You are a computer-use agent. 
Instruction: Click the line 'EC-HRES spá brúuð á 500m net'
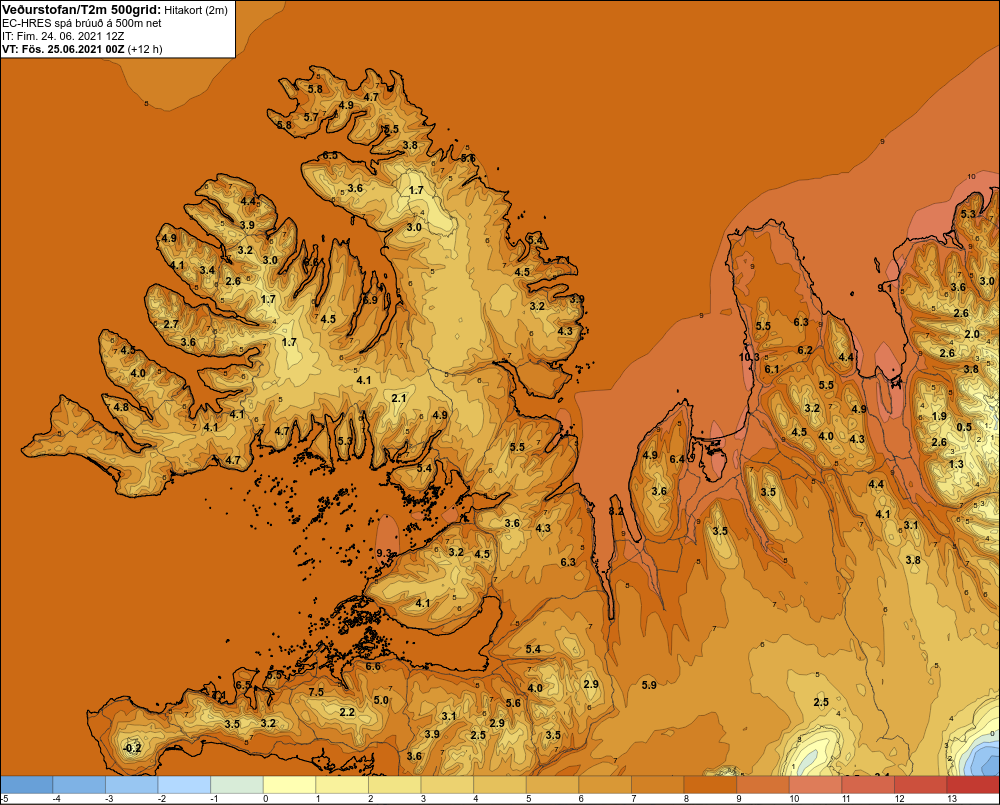point(82,23)
